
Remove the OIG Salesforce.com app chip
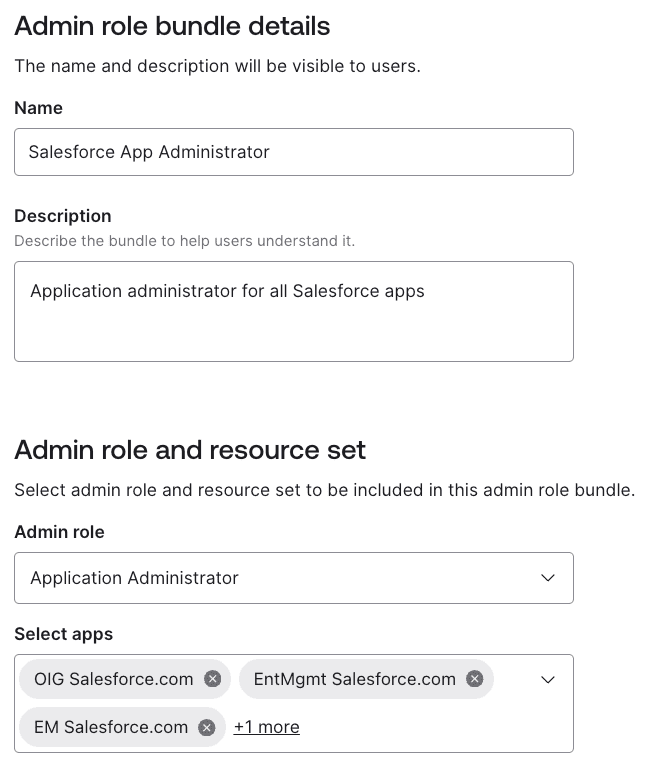click(212, 678)
